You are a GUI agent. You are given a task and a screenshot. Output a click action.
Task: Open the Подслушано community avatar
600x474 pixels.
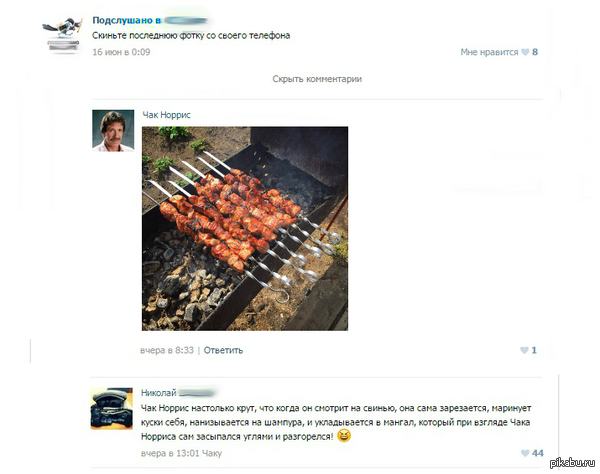63,34
